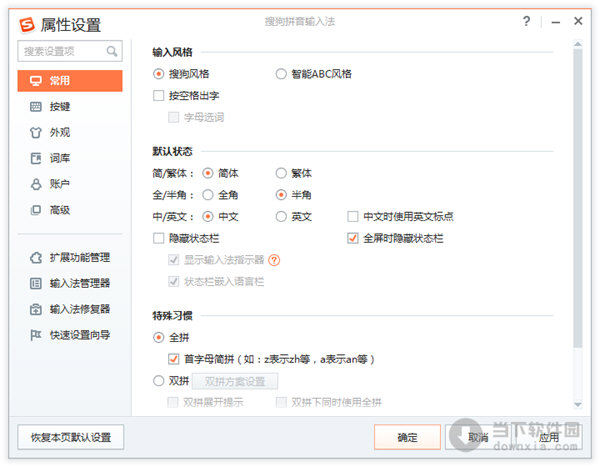Click the shirt icon beside 外观

[x=36, y=132]
